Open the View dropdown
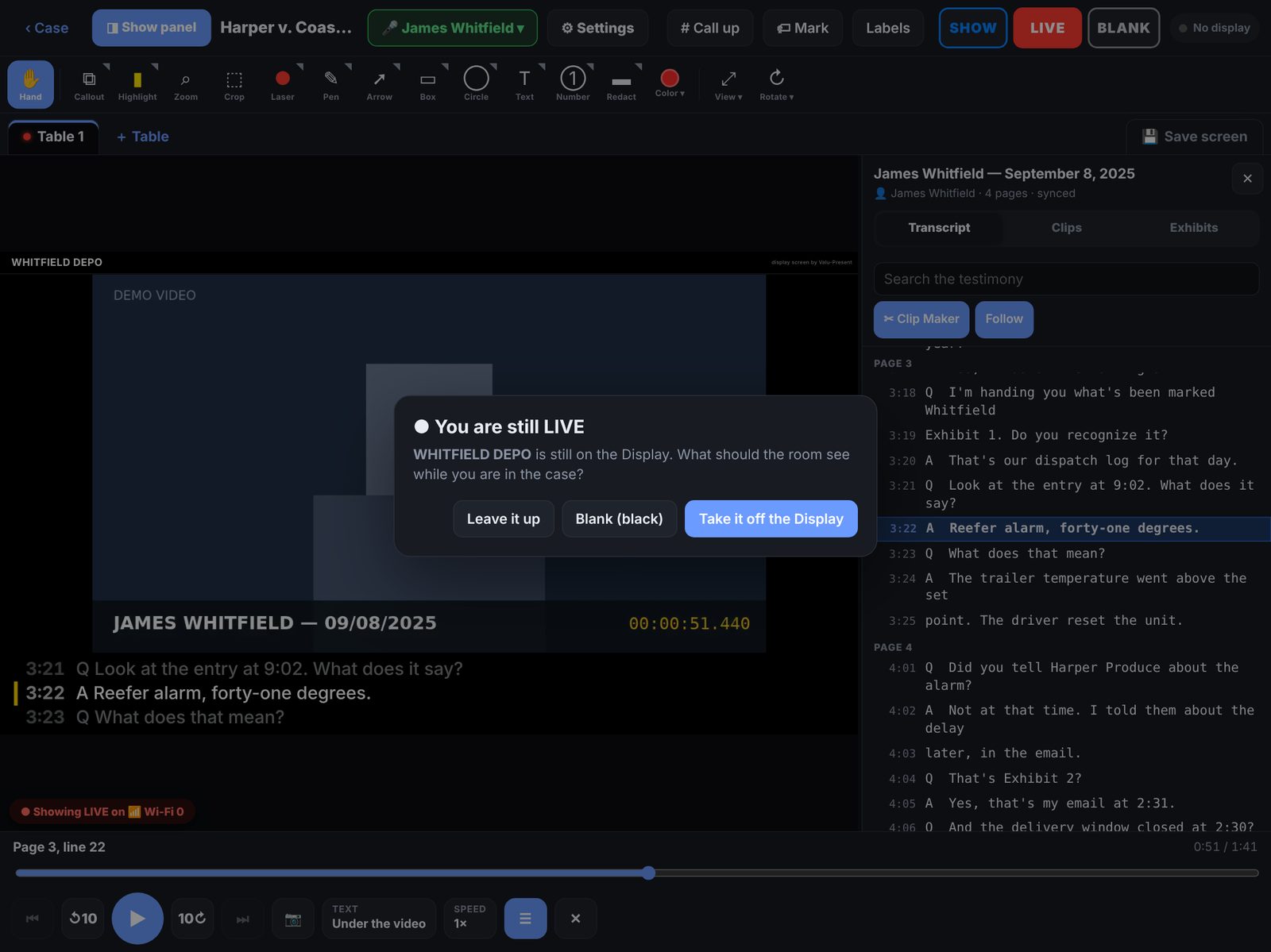 pos(728,84)
